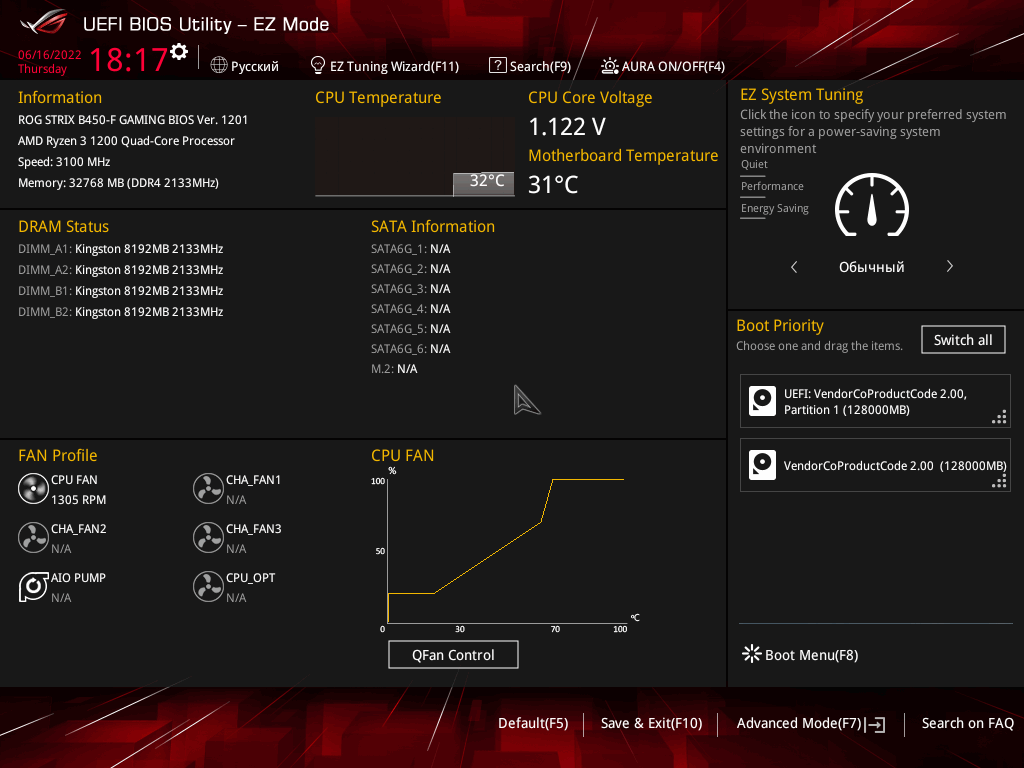Click ROG STRIX B450-F GAMING BIOS version text

coord(133,120)
